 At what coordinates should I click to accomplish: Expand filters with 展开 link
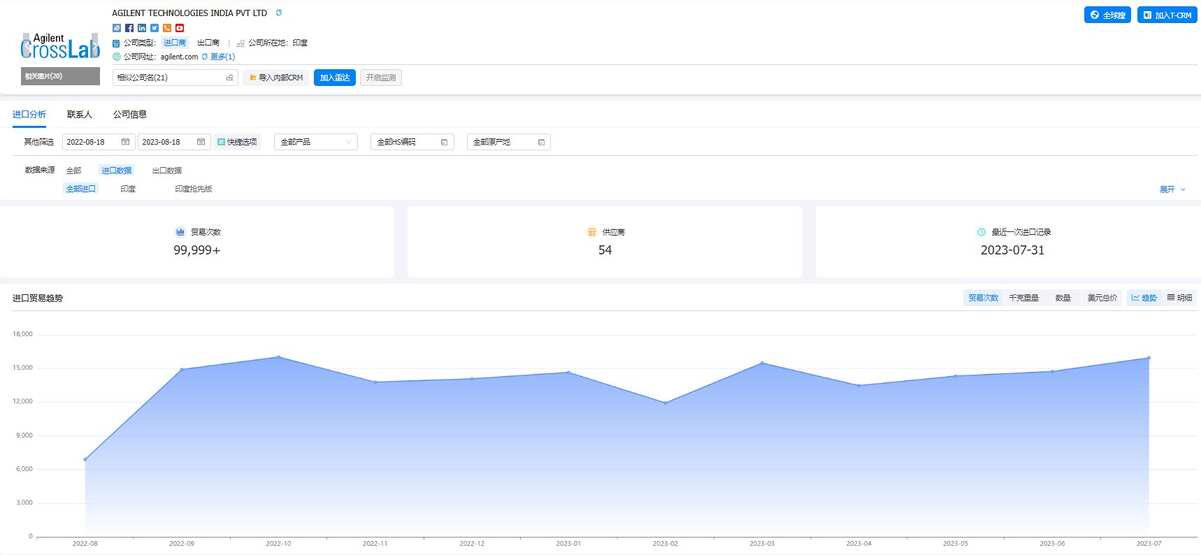point(1172,188)
